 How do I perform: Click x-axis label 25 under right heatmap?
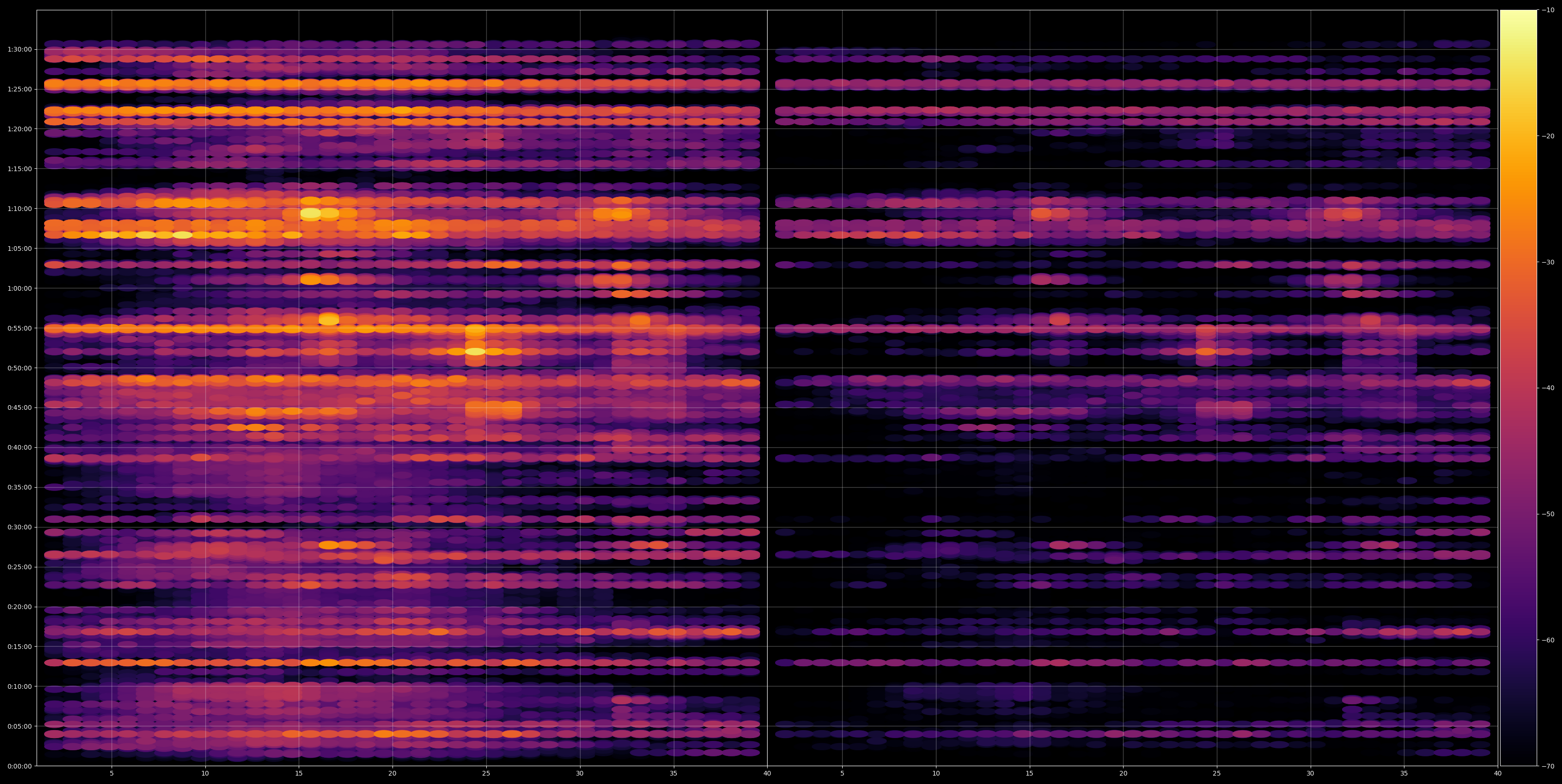pos(1217,774)
